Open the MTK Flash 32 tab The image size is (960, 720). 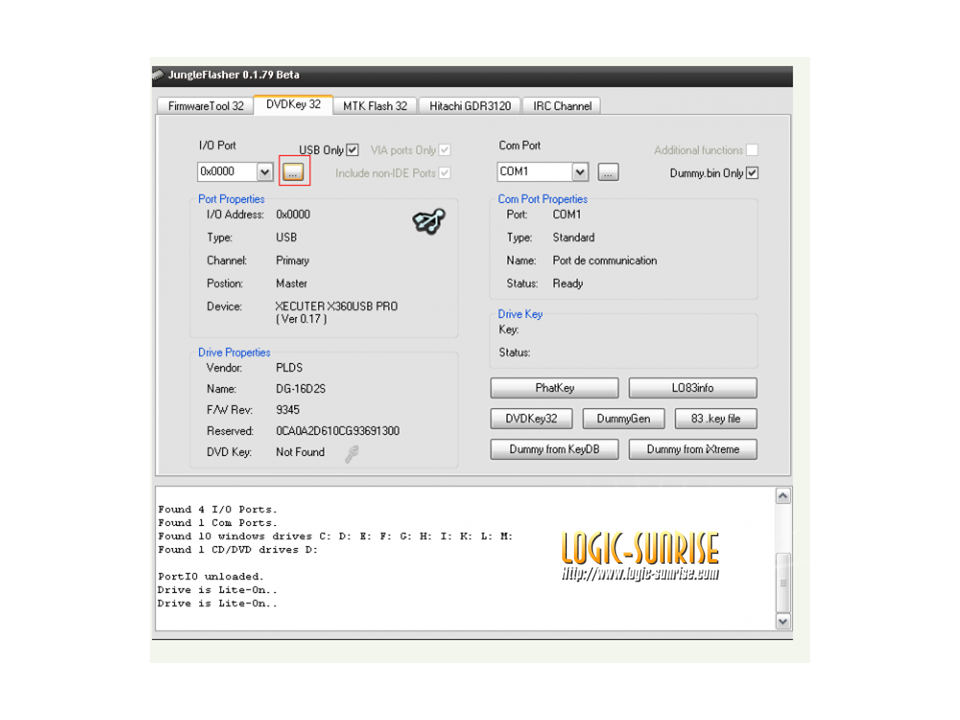point(375,106)
